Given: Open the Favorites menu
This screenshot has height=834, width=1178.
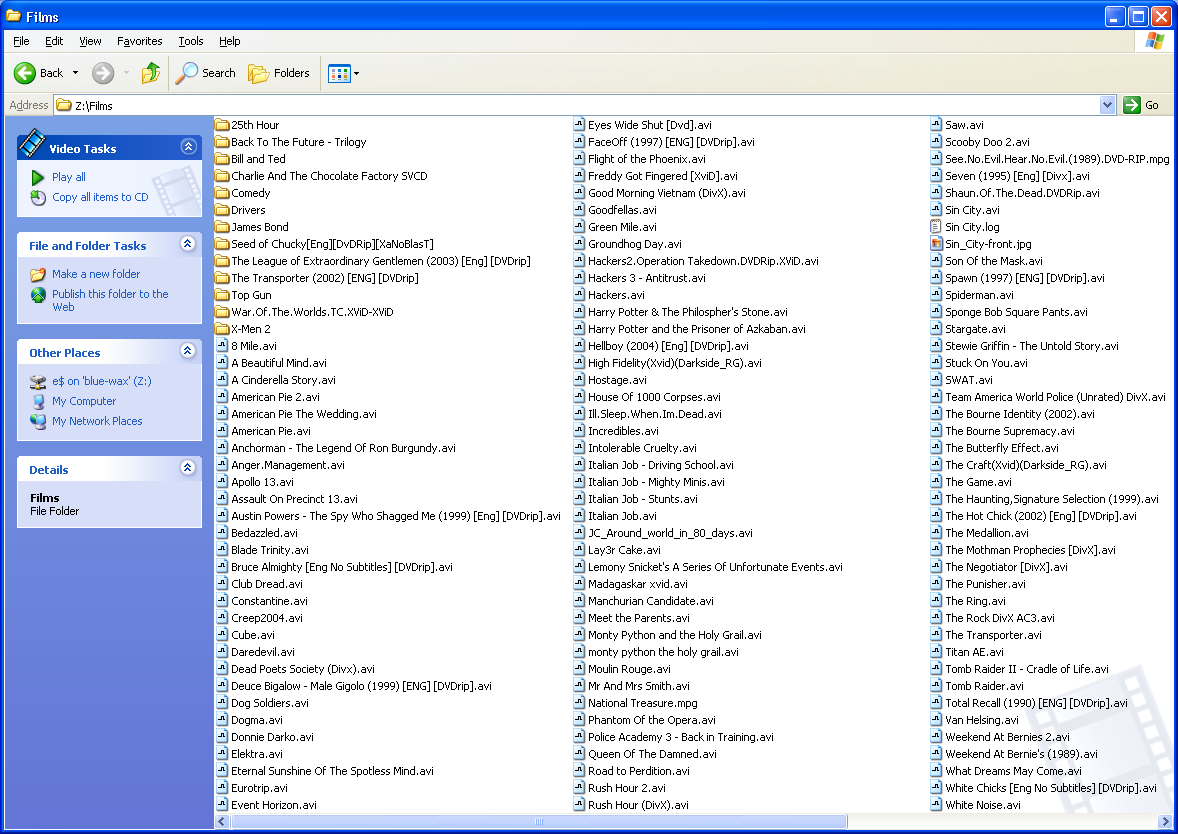Looking at the screenshot, I should [x=140, y=41].
